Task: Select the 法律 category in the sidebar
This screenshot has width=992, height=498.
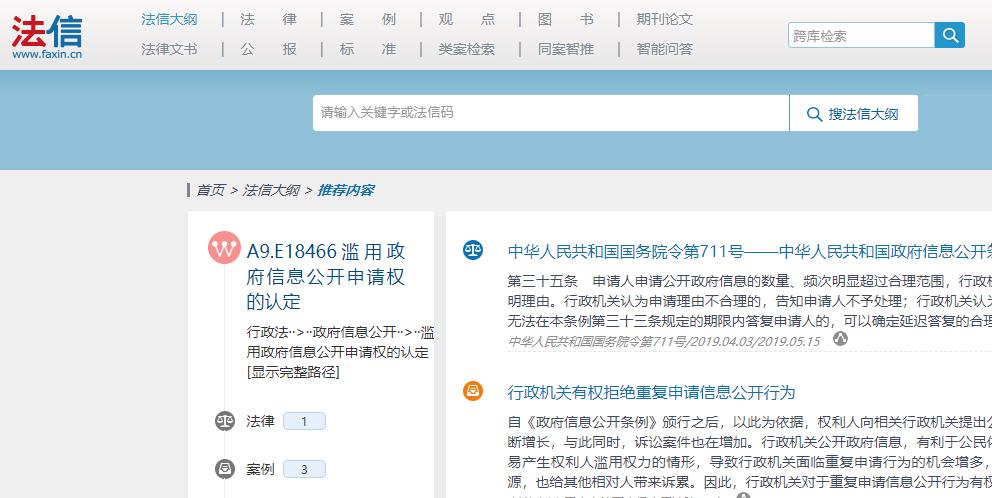Action: [260, 421]
